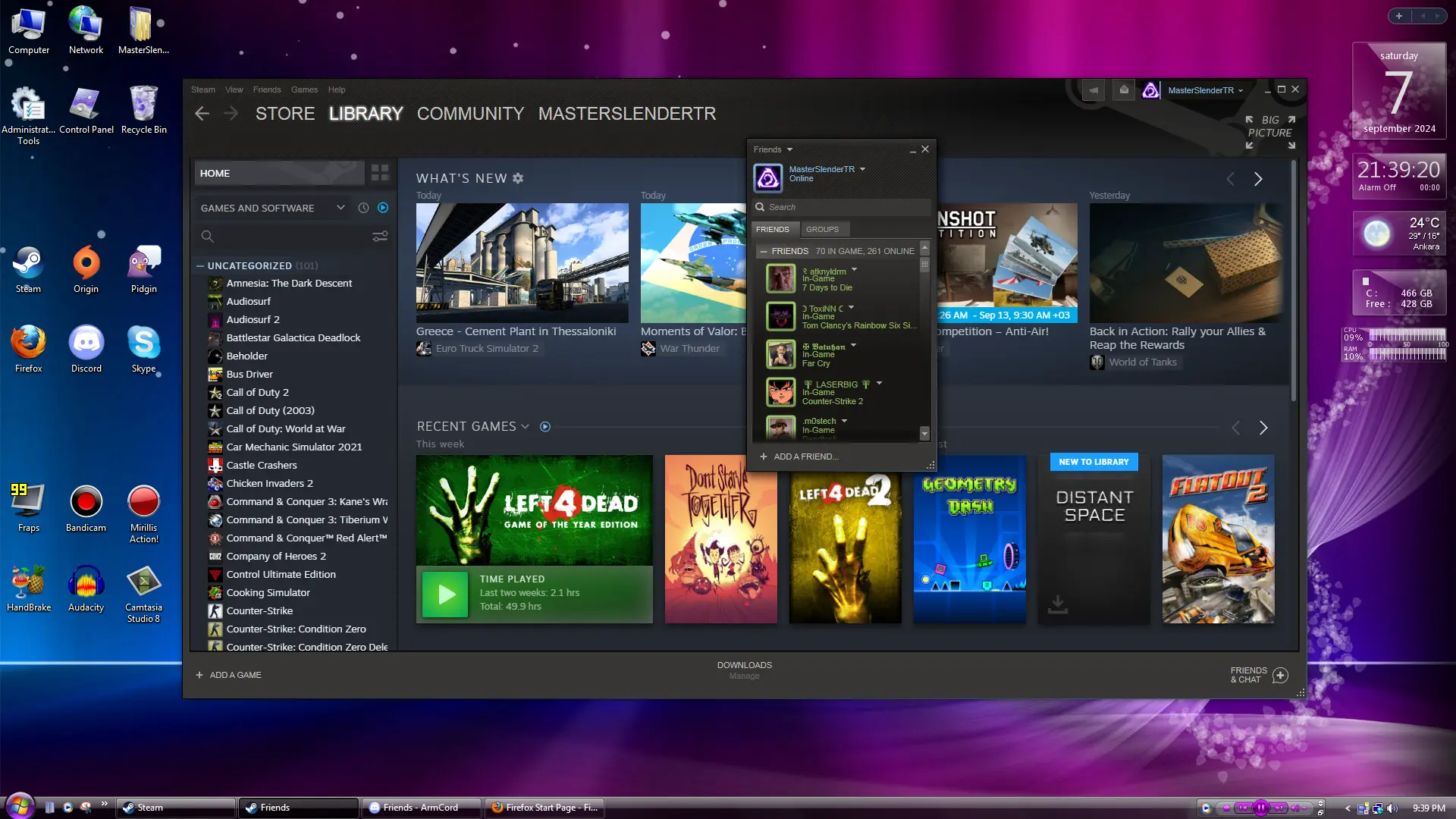Viewport: 1456px width, 819px height.
Task: Open dropdown next to friend atknyldrm
Action: point(854,270)
